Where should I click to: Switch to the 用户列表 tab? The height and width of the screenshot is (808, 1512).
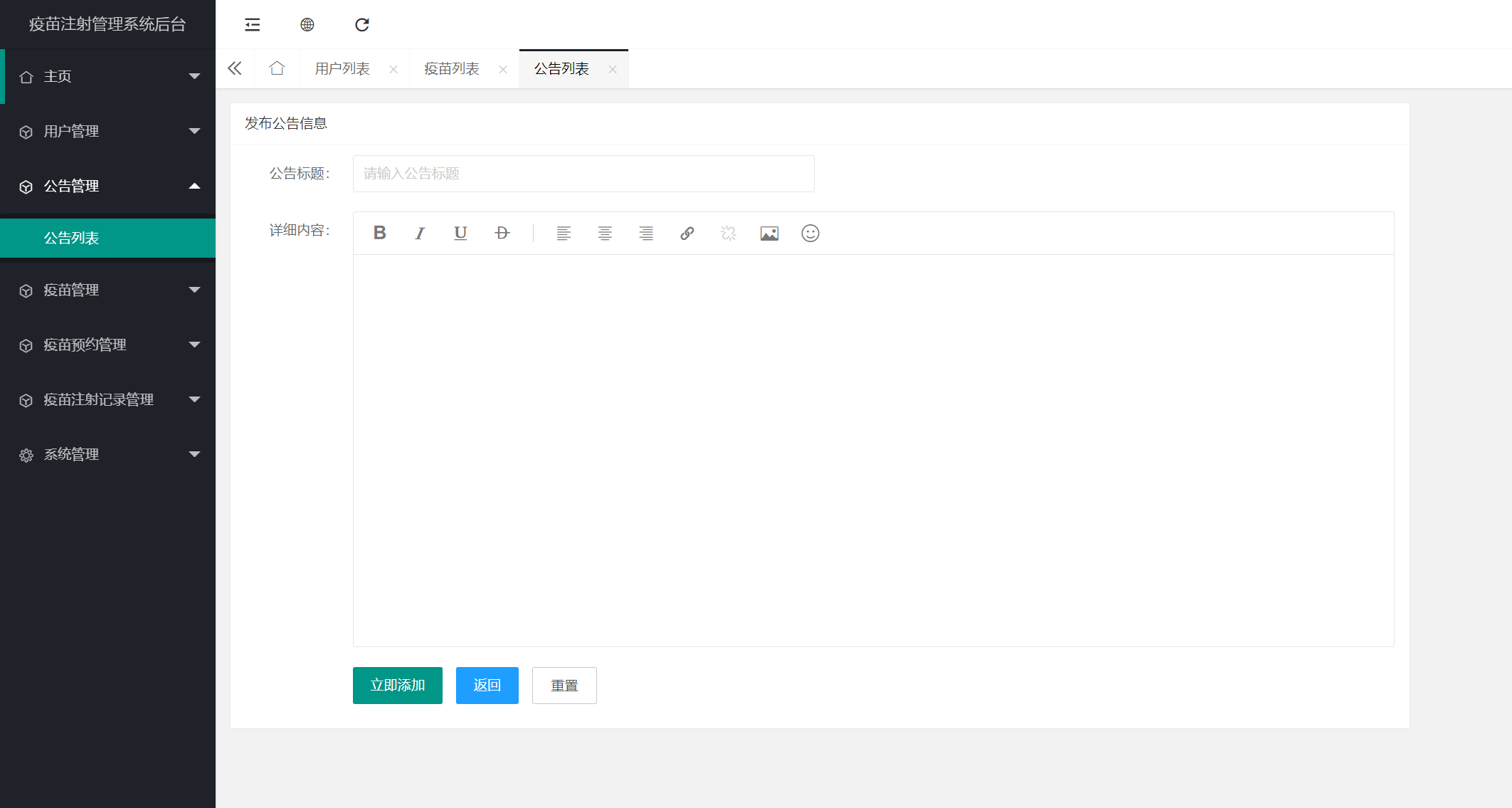342,69
